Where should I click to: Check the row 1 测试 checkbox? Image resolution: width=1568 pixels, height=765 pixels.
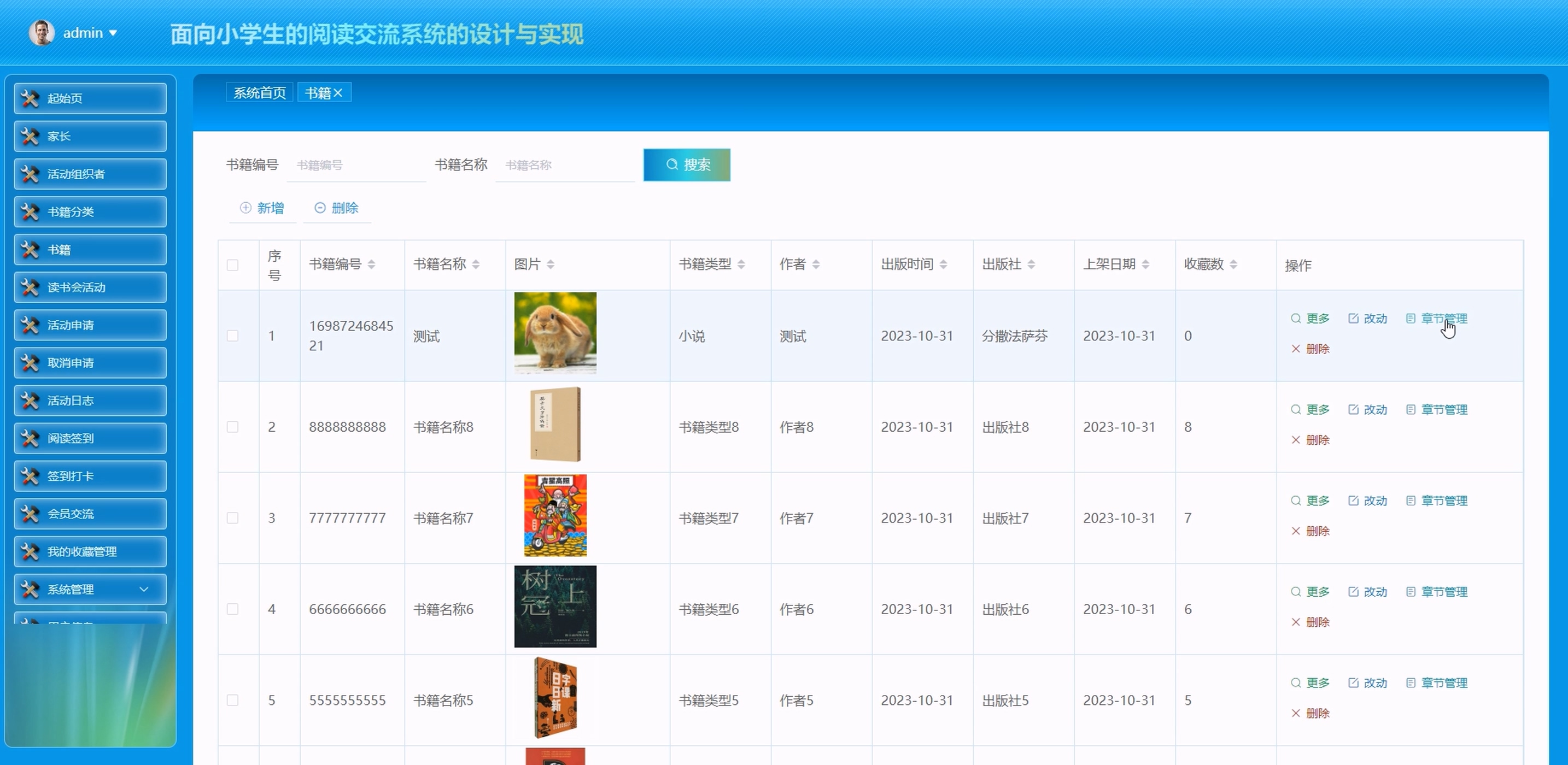point(232,336)
